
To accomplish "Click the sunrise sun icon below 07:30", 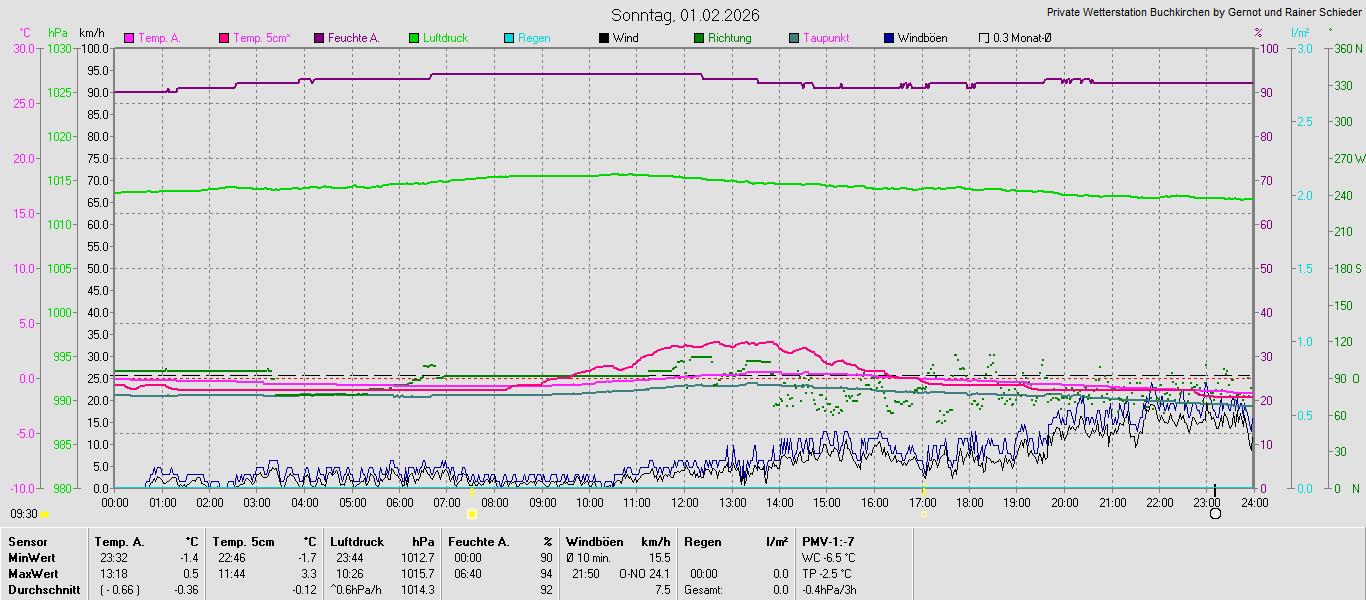I will [472, 513].
